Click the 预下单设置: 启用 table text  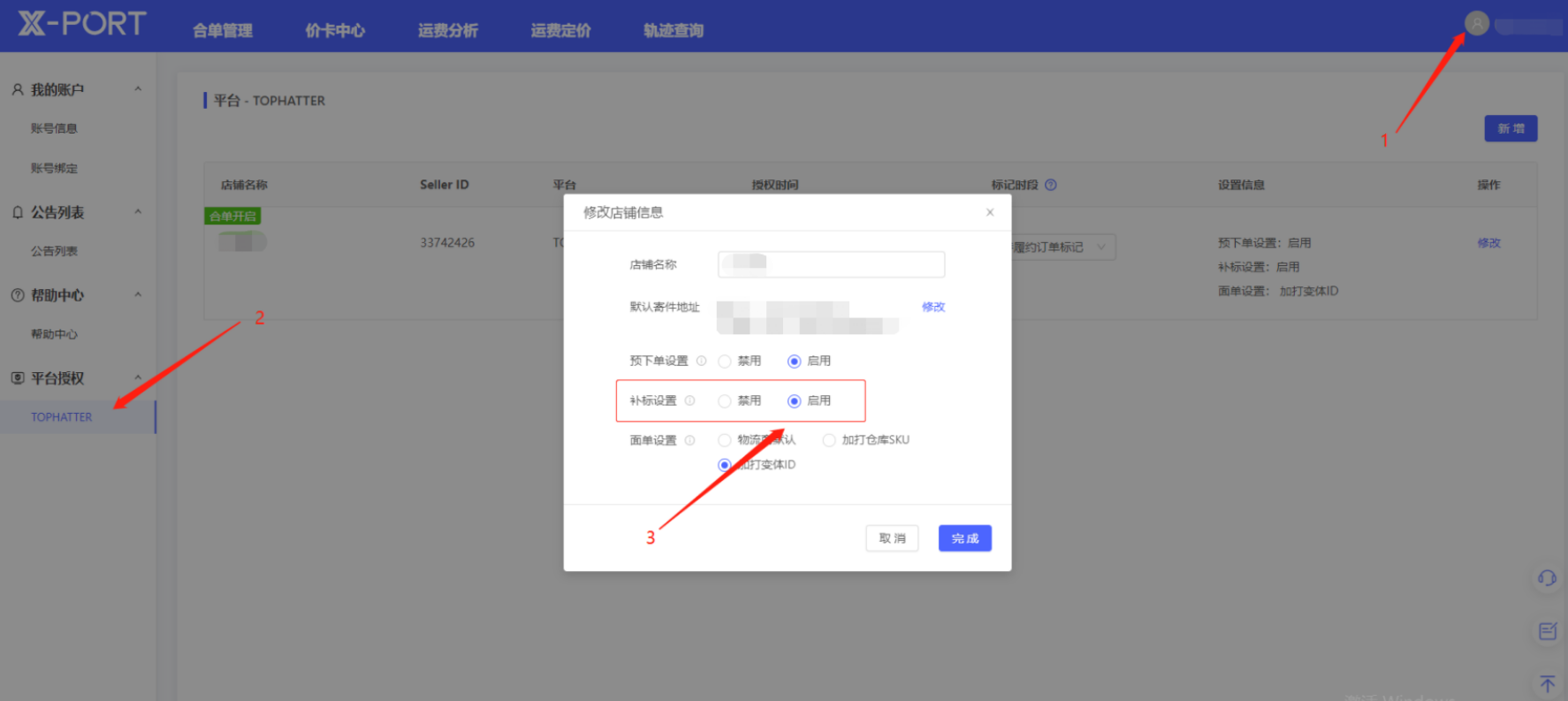1264,243
